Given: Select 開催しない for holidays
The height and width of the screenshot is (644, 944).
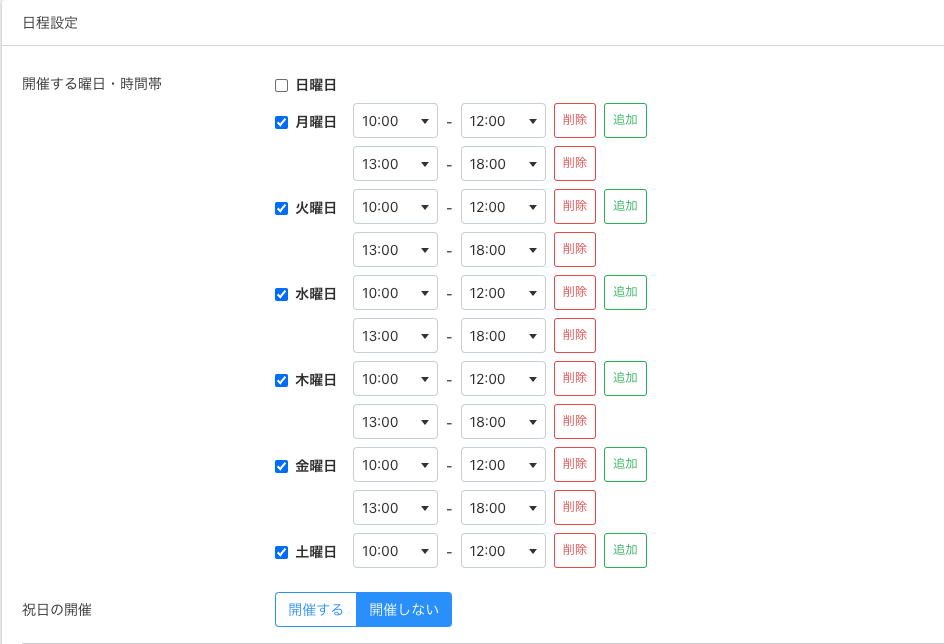Looking at the screenshot, I should pyautogui.click(x=404, y=610).
